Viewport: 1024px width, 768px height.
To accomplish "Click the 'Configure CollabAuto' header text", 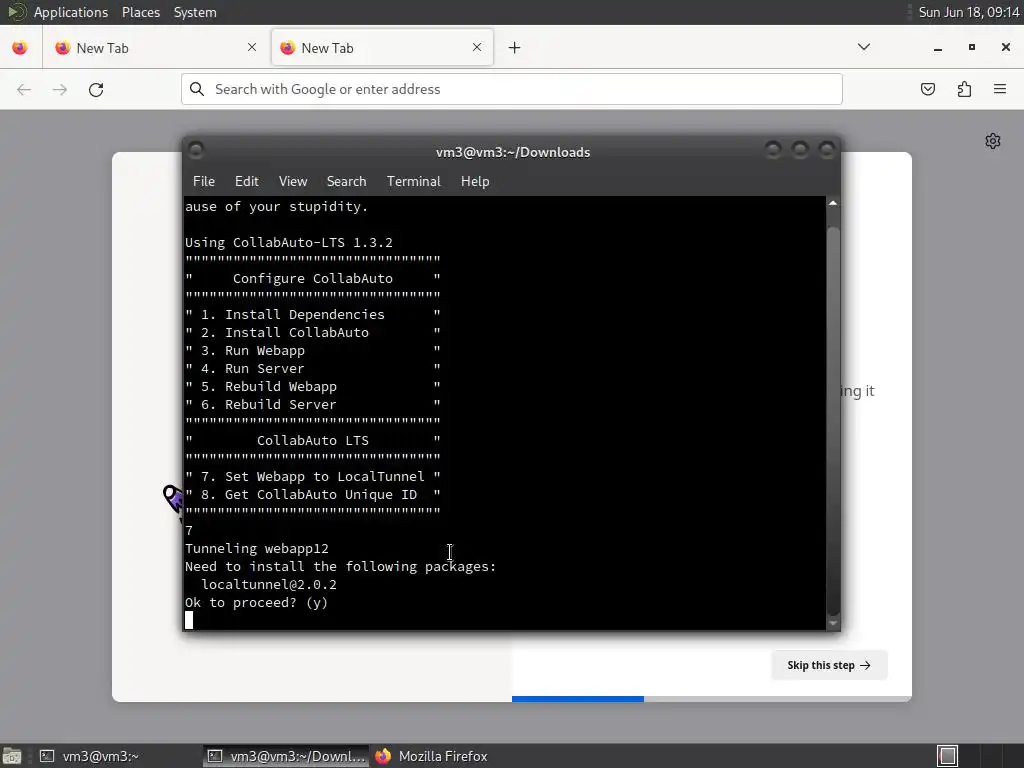I will click(x=313, y=278).
